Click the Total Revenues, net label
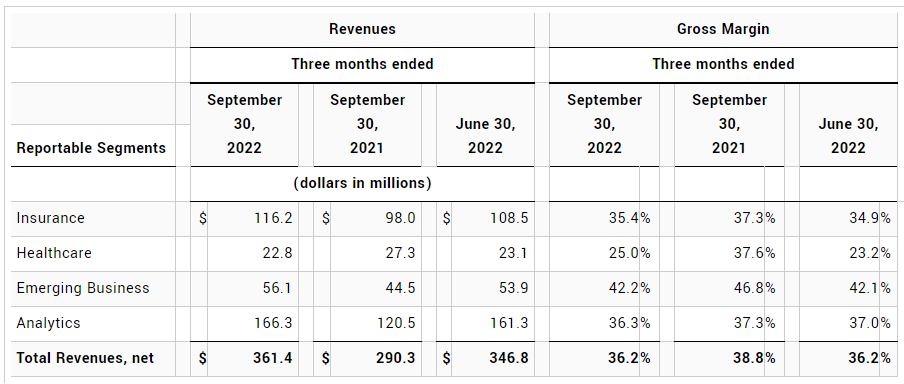This screenshot has width=904, height=384. [85, 358]
